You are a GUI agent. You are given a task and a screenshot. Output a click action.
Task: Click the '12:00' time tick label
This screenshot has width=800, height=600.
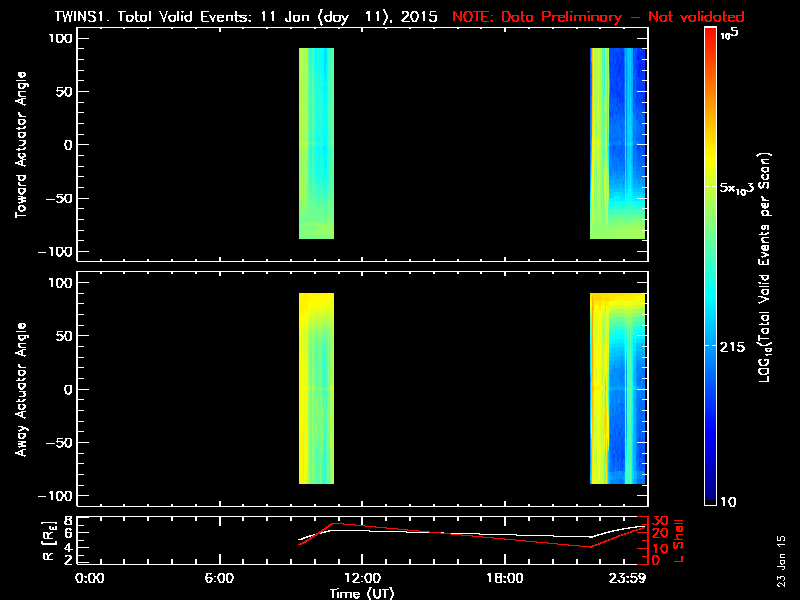[362, 578]
